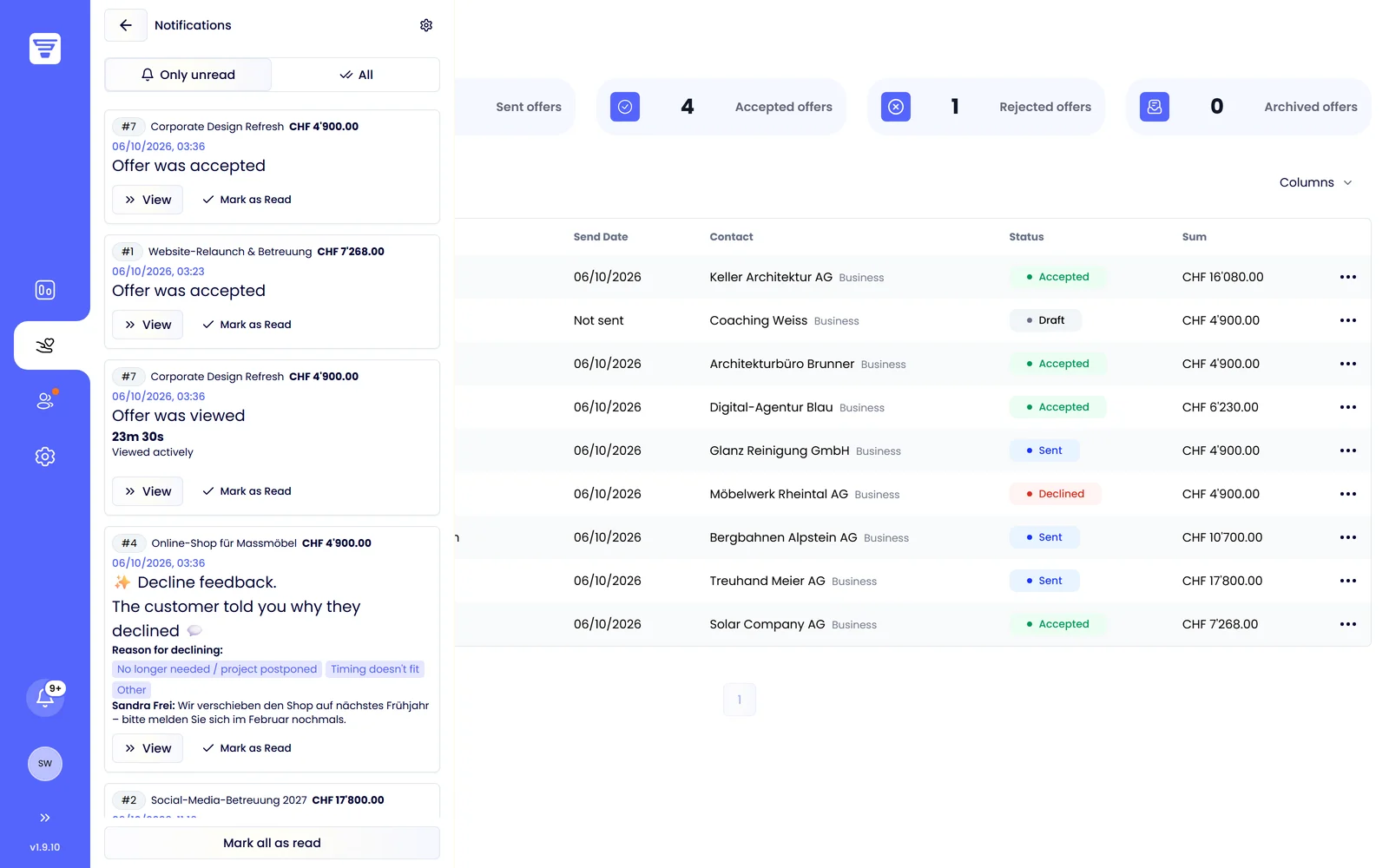Click the 'Timing doesn't fit' reason tag

point(375,669)
